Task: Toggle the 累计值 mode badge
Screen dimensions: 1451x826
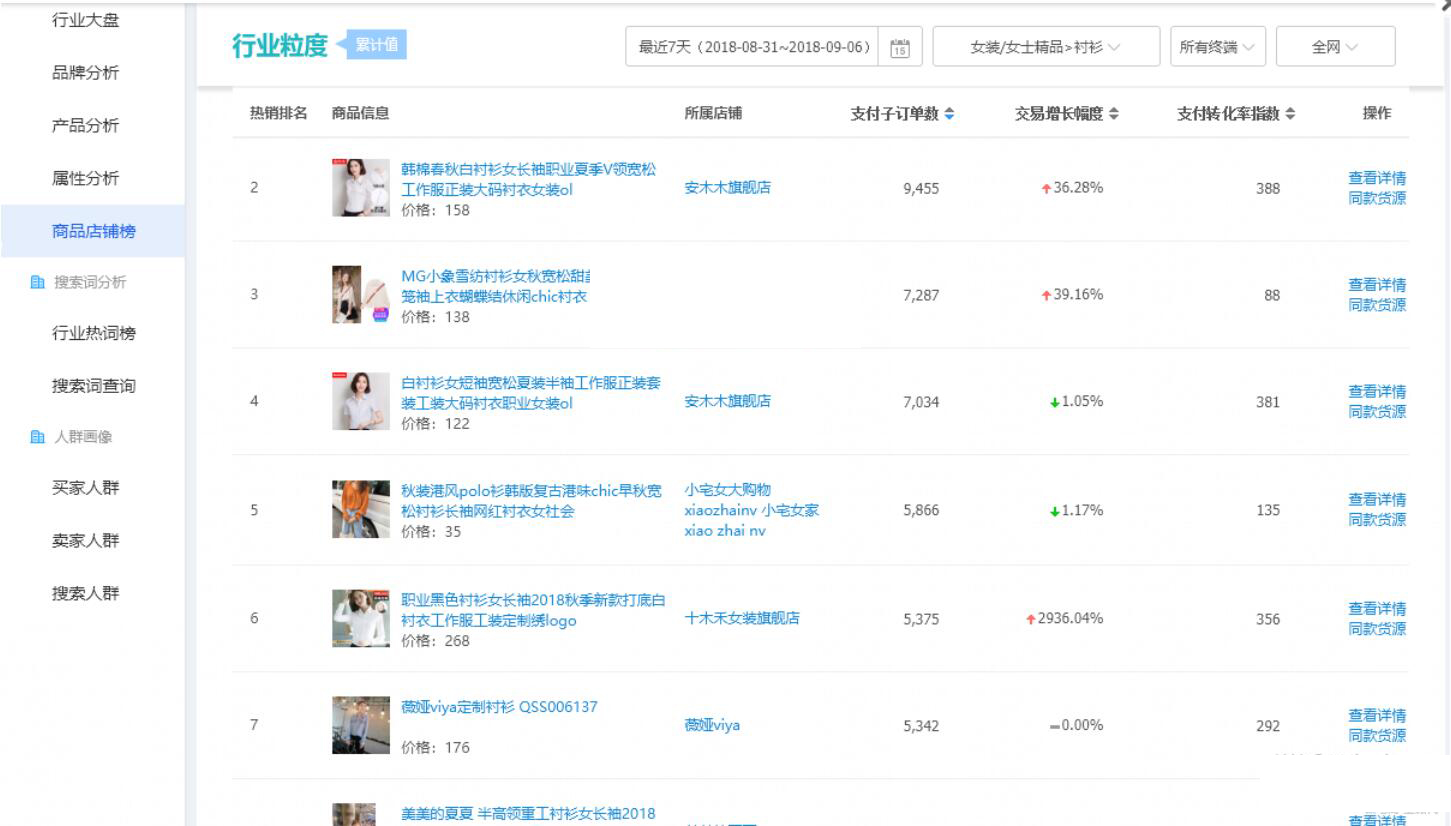Action: click(x=378, y=46)
